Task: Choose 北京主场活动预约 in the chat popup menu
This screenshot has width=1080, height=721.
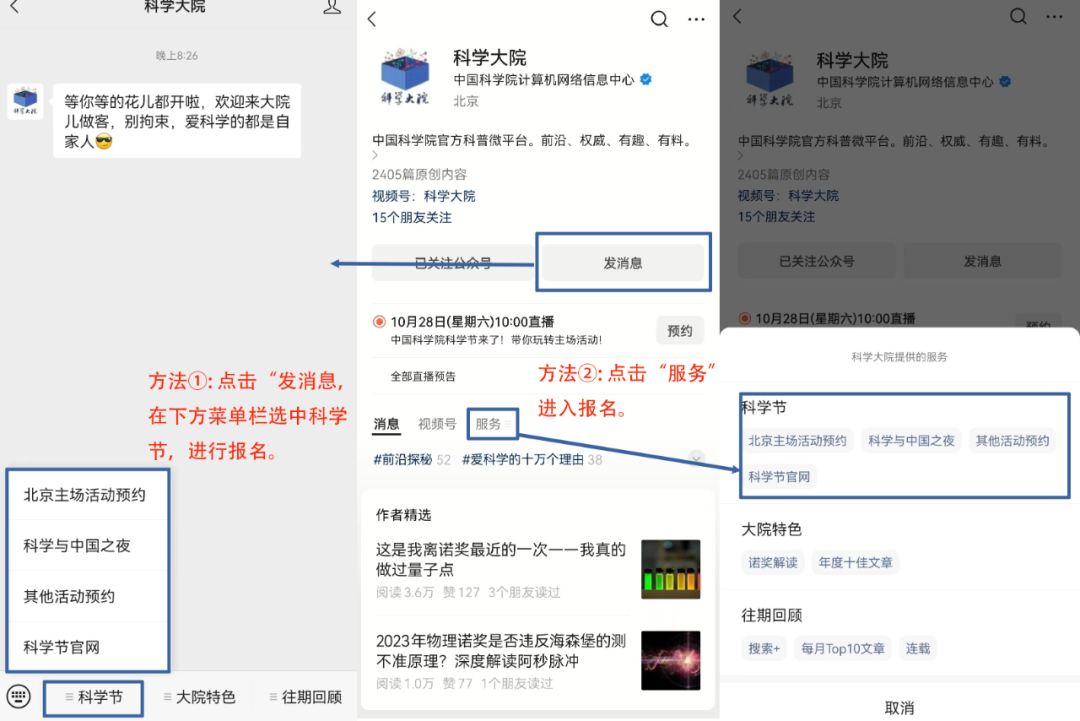Action: tap(87, 495)
